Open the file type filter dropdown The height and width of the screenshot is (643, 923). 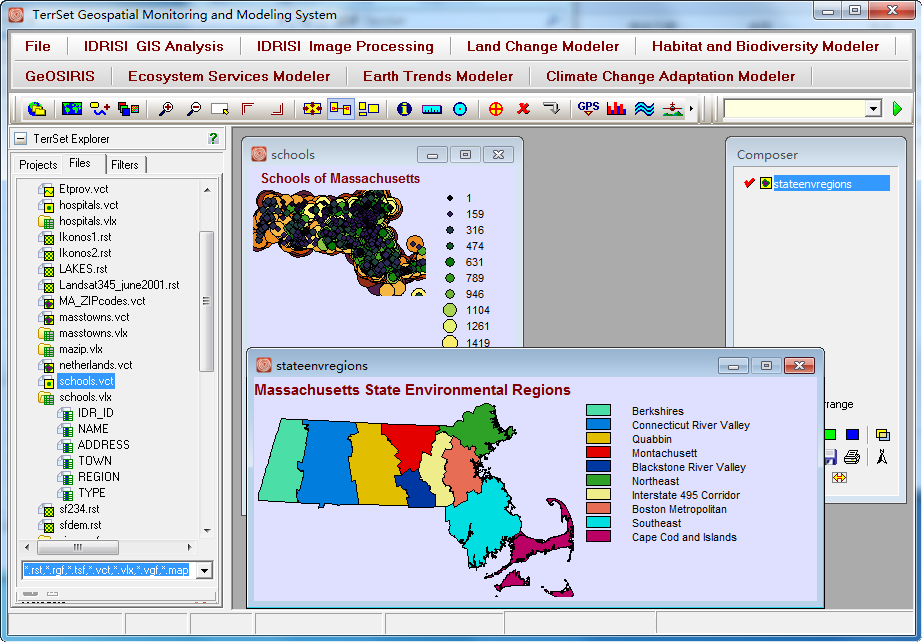click(x=205, y=570)
